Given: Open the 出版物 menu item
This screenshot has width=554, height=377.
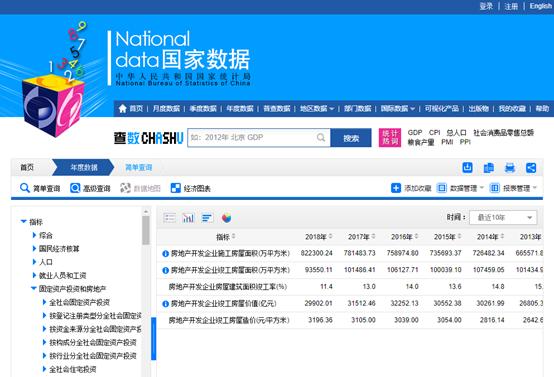Looking at the screenshot, I should [479, 108].
